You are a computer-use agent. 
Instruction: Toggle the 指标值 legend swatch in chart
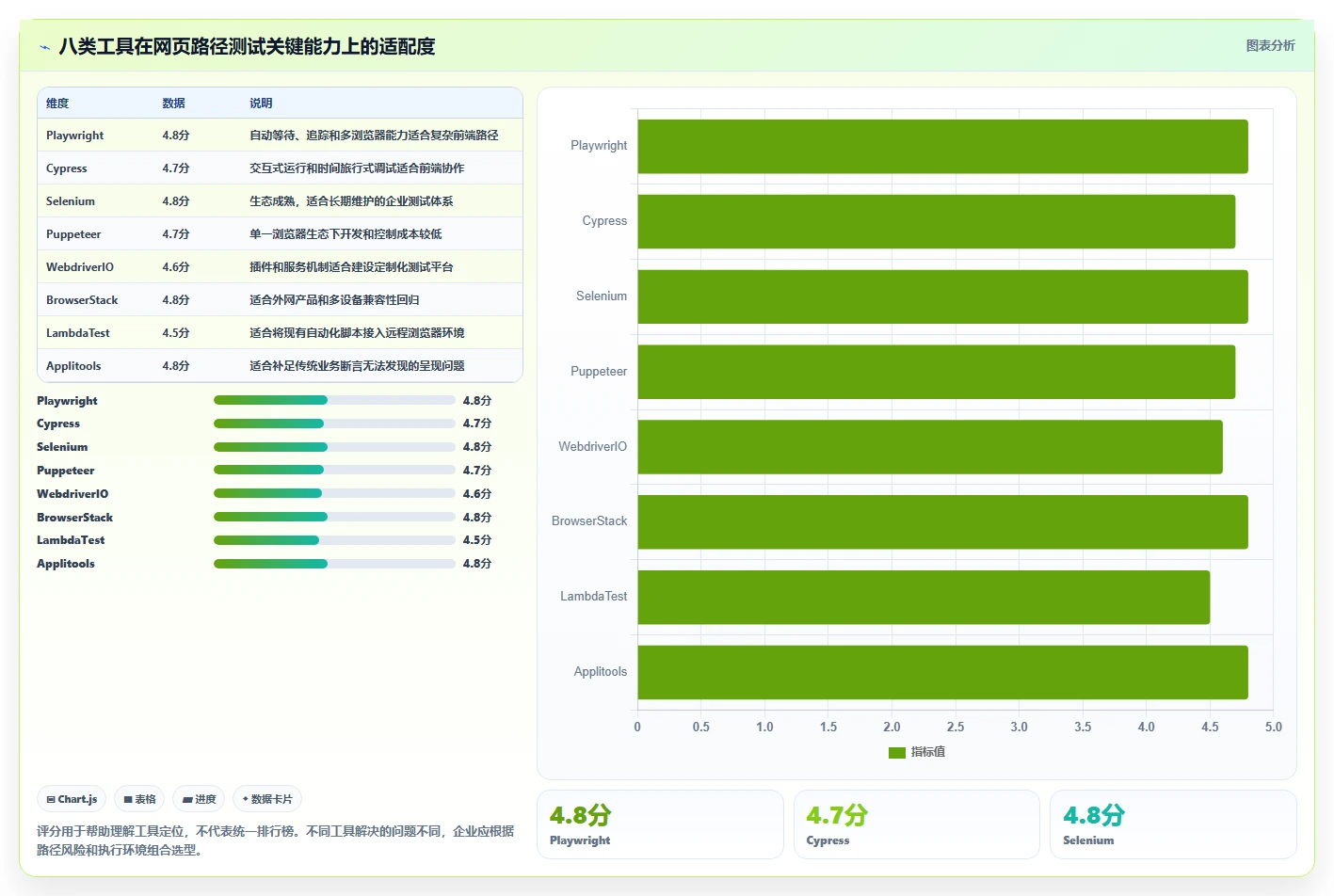(896, 752)
